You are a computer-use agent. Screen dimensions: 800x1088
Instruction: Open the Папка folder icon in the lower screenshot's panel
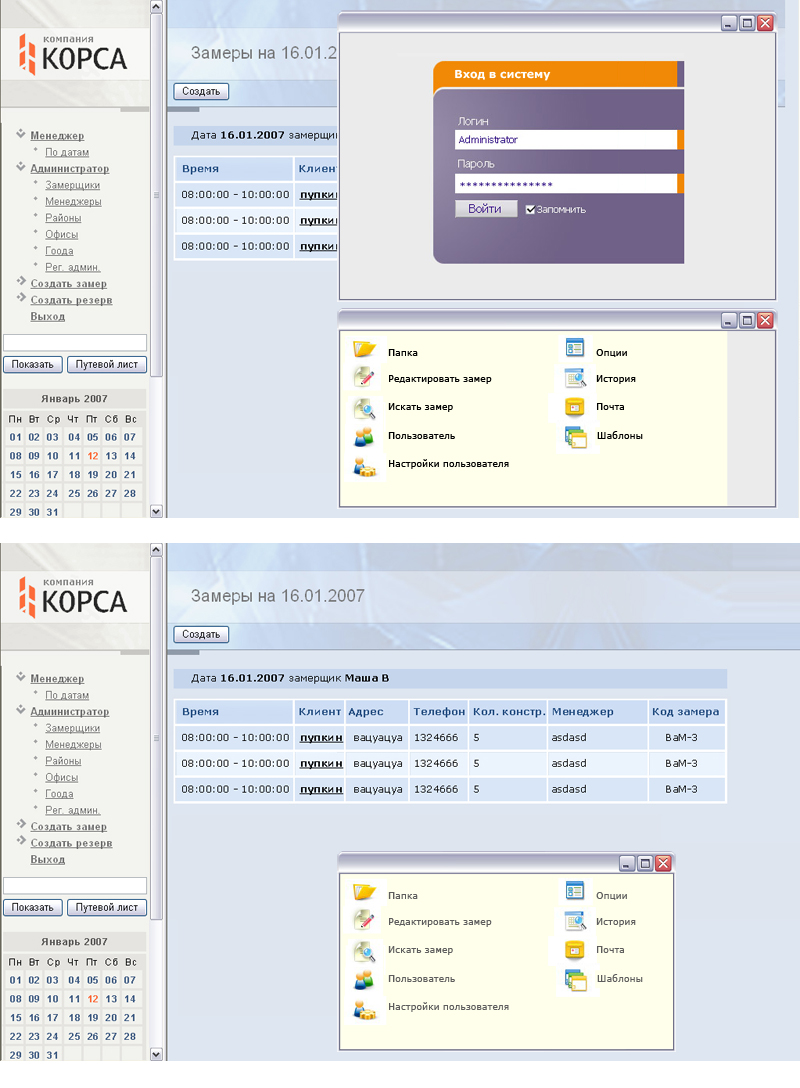coord(364,892)
